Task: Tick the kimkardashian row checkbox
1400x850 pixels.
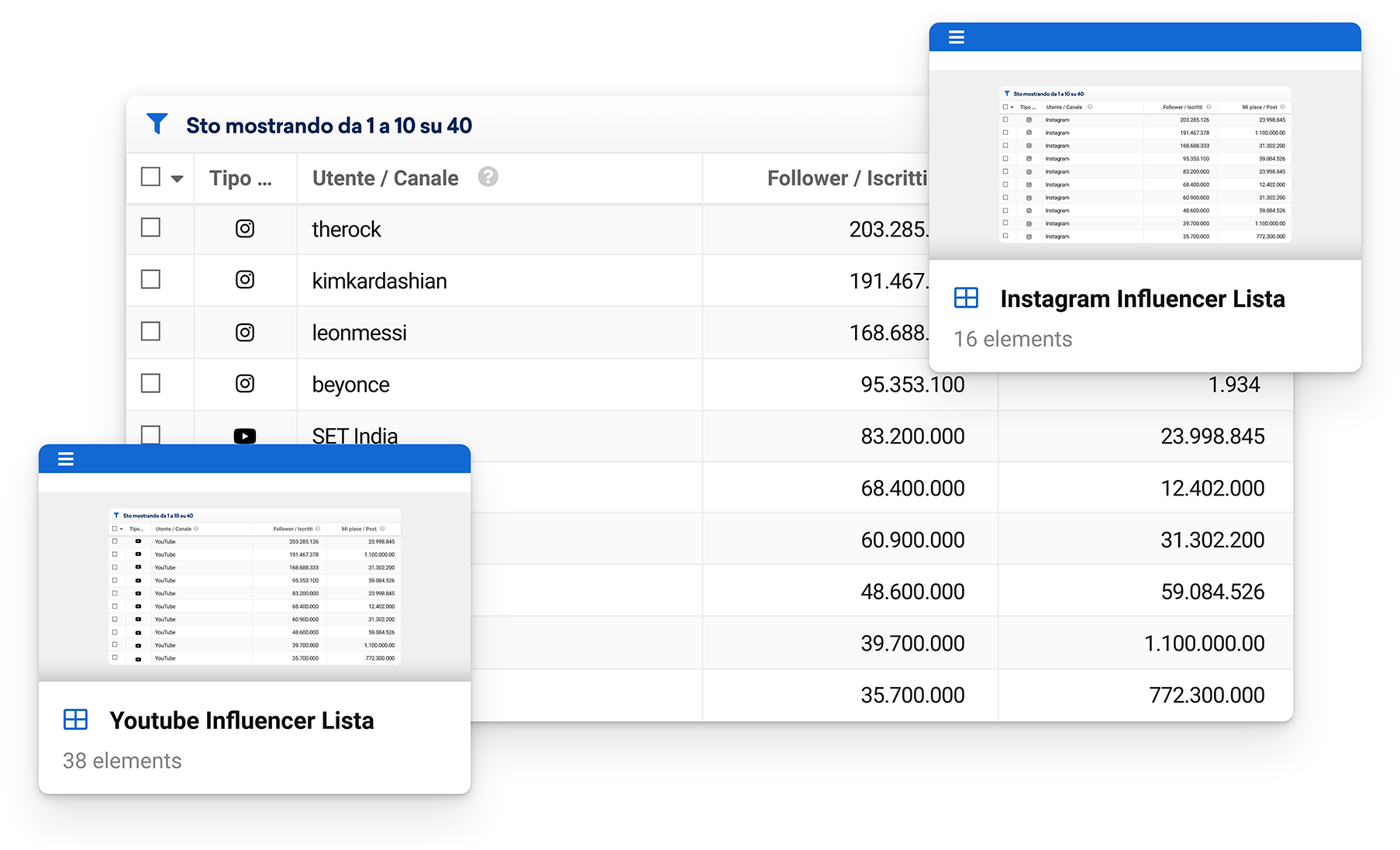Action: pyautogui.click(x=151, y=280)
